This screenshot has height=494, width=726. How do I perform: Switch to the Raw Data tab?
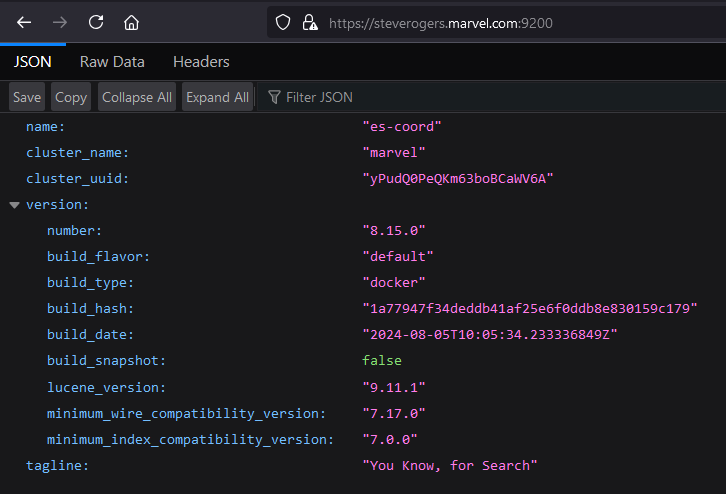tap(112, 62)
